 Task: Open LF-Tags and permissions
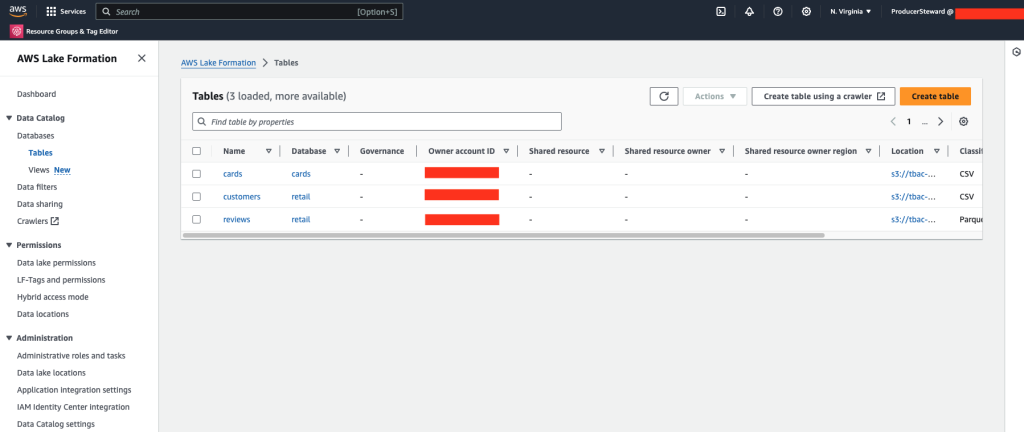(61, 280)
